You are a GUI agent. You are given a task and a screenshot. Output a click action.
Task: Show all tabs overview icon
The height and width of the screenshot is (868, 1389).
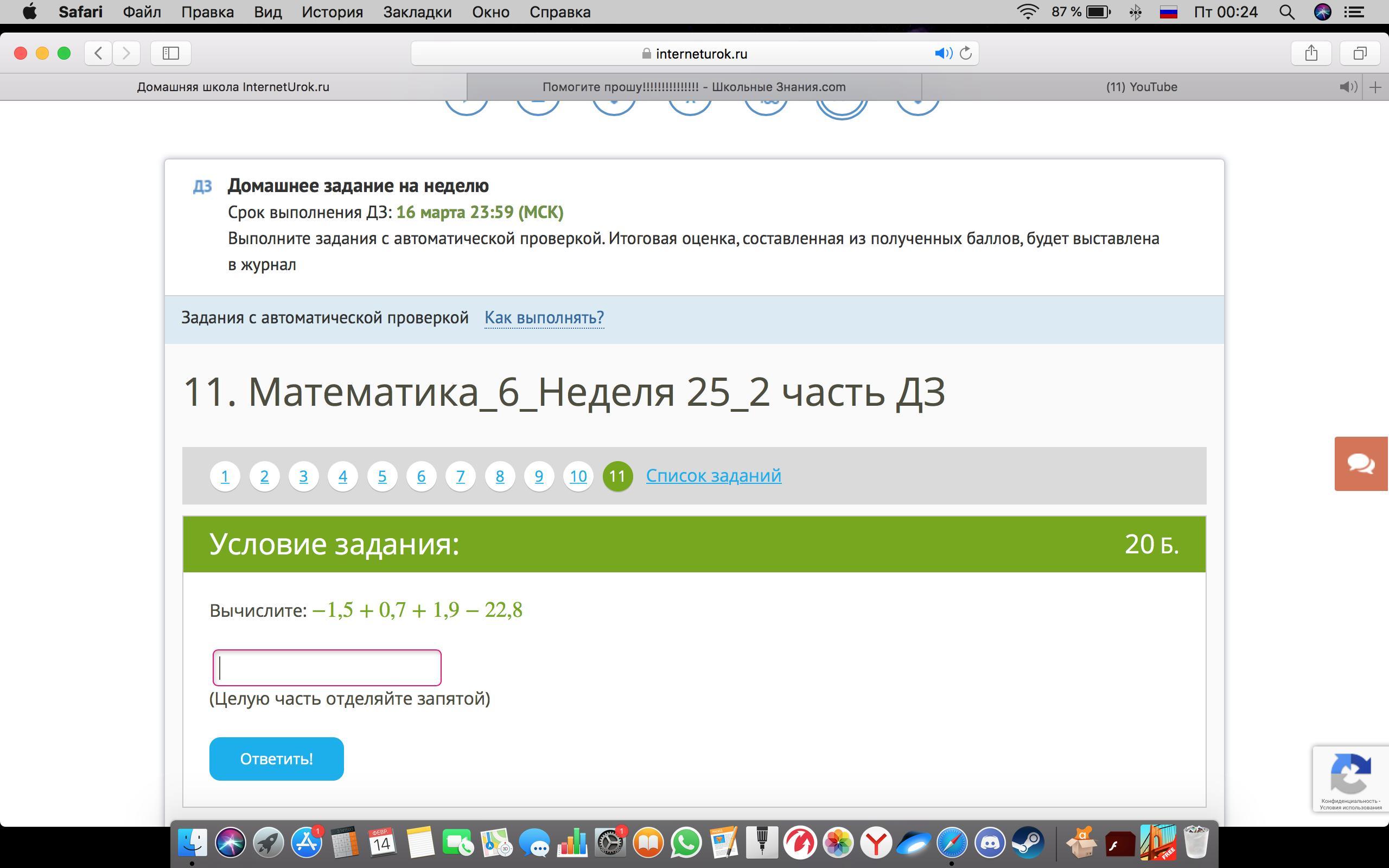(x=1360, y=53)
